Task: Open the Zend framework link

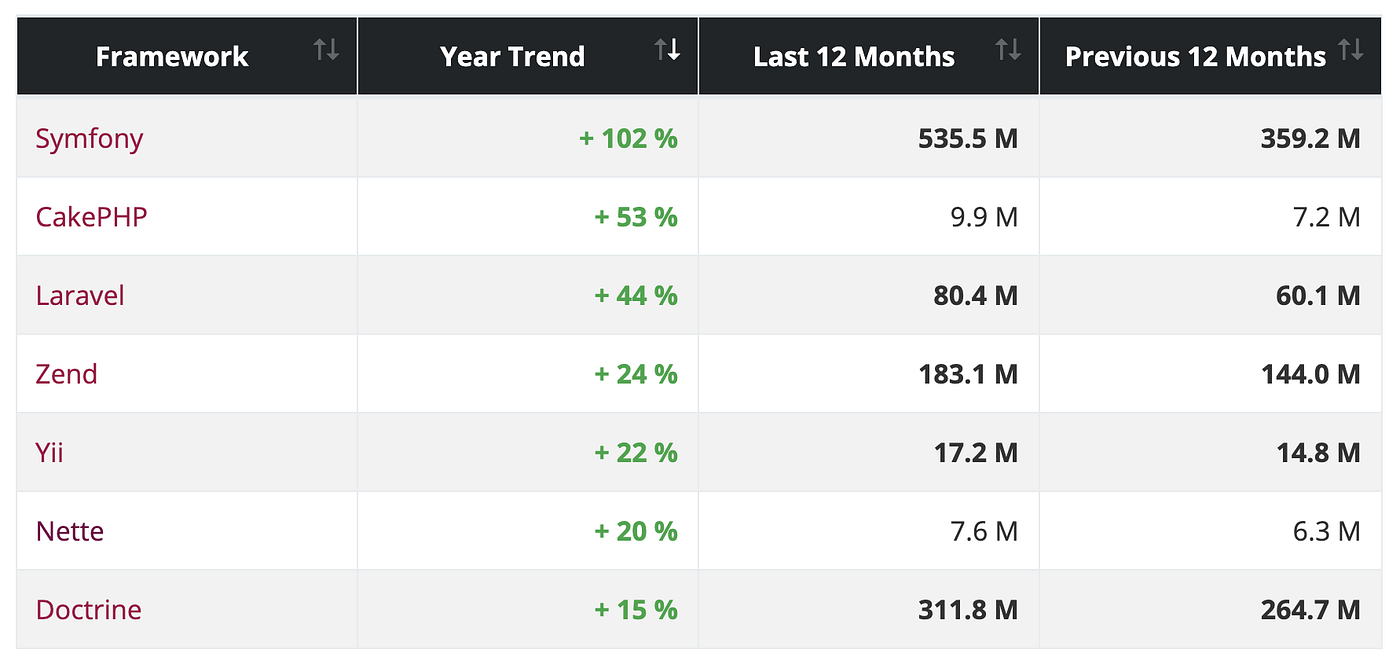Action: coord(67,374)
